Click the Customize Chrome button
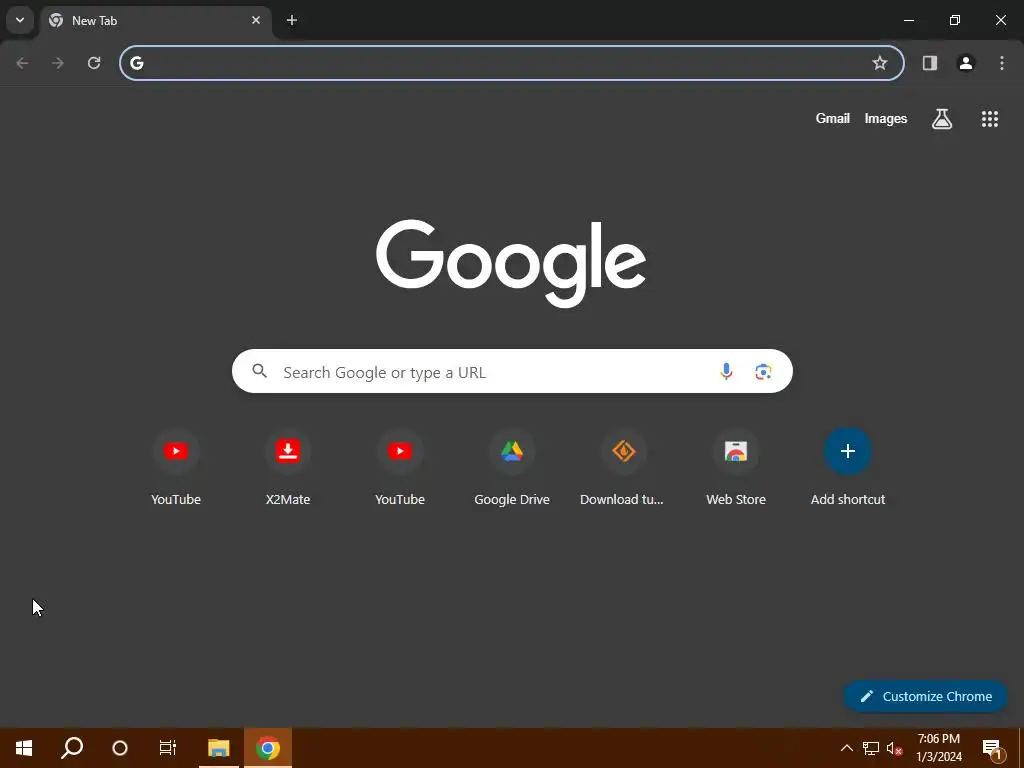This screenshot has height=768, width=1024. 925,696
